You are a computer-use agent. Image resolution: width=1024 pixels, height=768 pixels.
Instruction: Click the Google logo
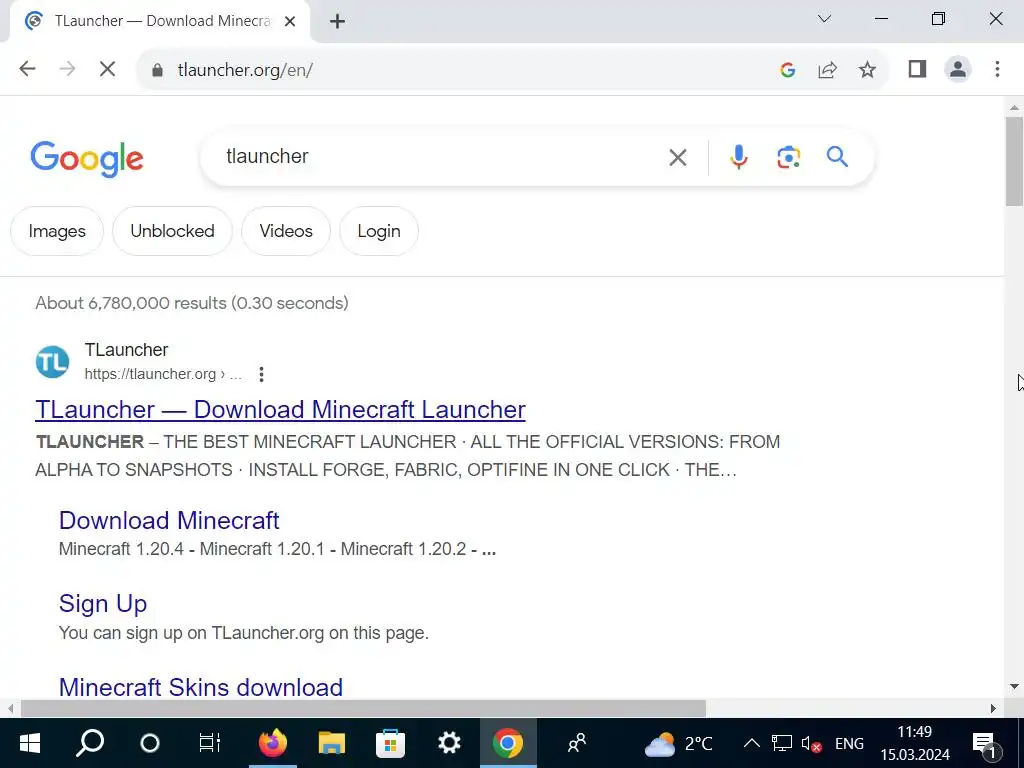[87, 158]
